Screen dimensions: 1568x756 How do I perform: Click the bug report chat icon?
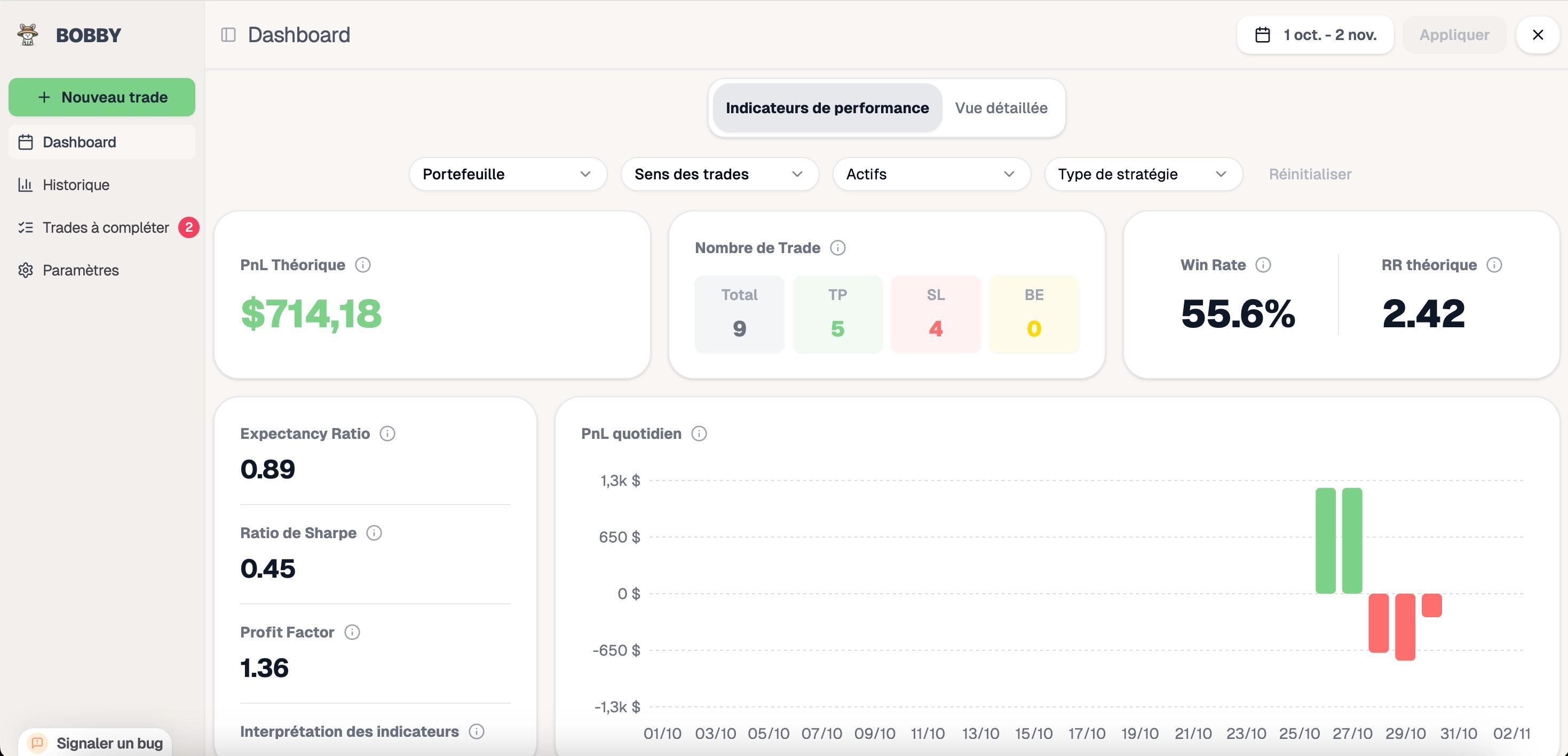point(37,743)
